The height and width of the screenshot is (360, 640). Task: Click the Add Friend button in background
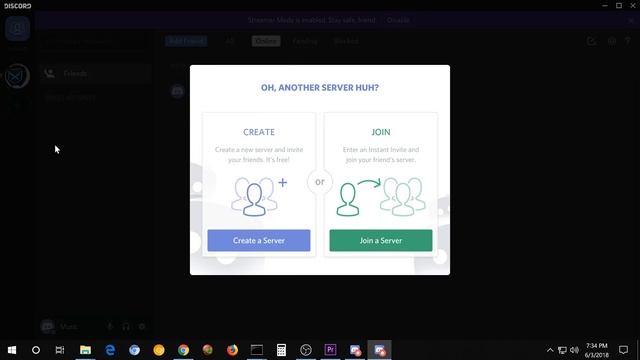point(186,41)
